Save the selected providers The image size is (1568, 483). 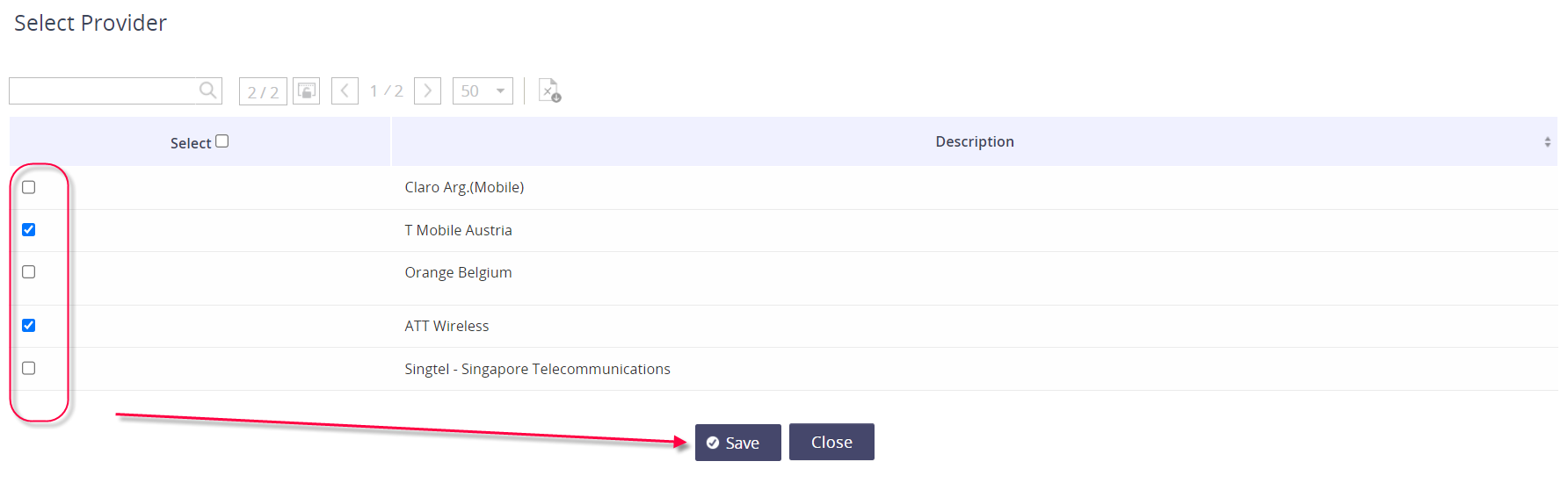point(737,443)
